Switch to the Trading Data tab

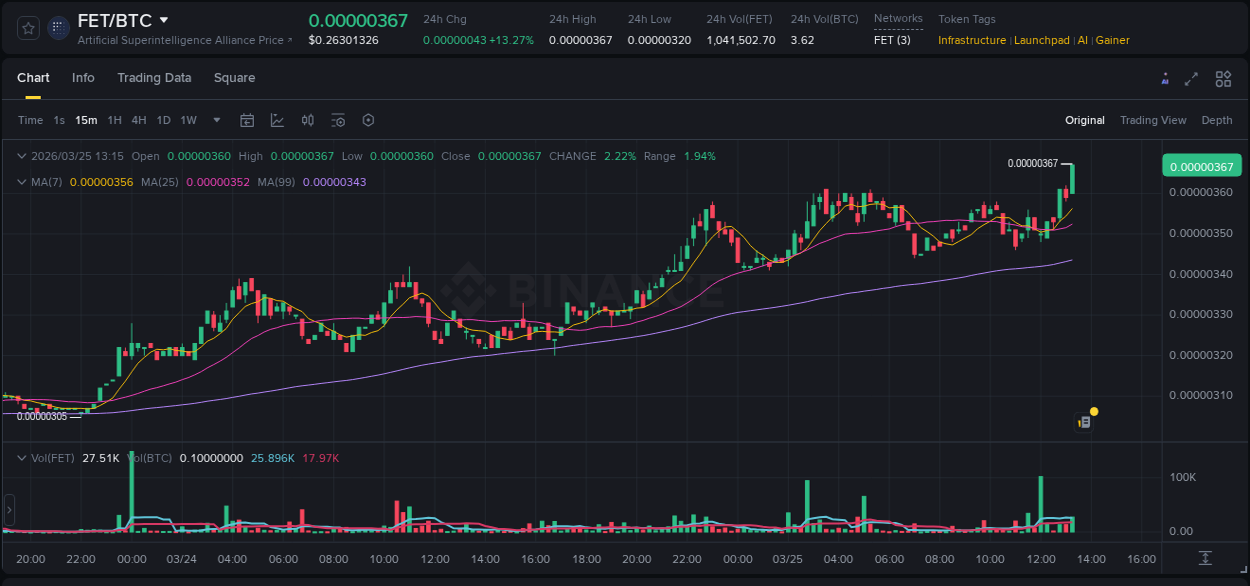point(154,78)
